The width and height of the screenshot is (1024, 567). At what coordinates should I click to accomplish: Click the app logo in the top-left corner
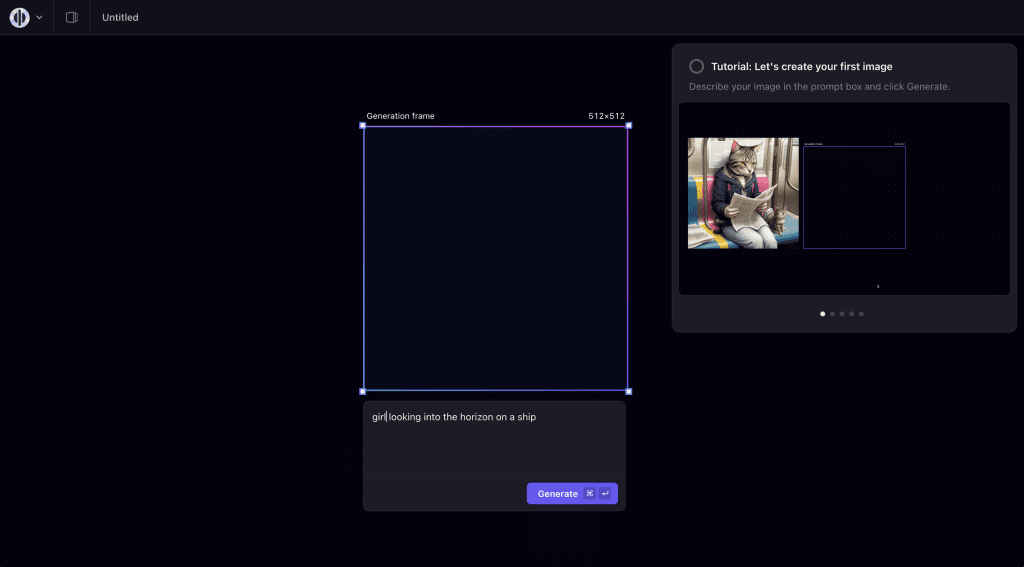point(19,18)
